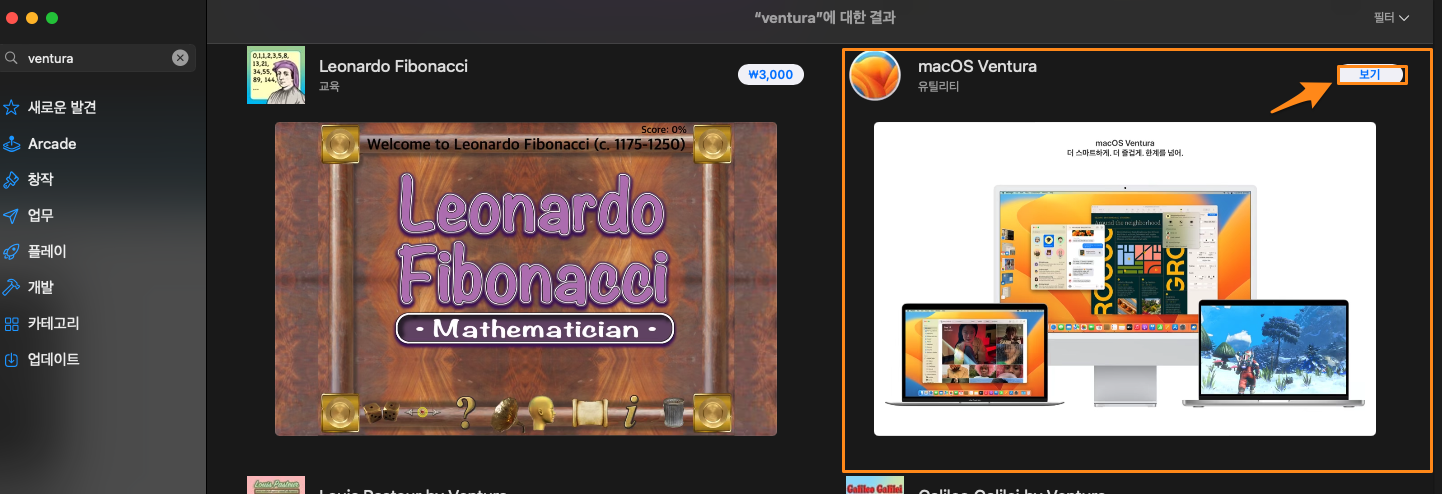Click the star icon beside 새로운 발견
1442x494 pixels.
[11, 107]
